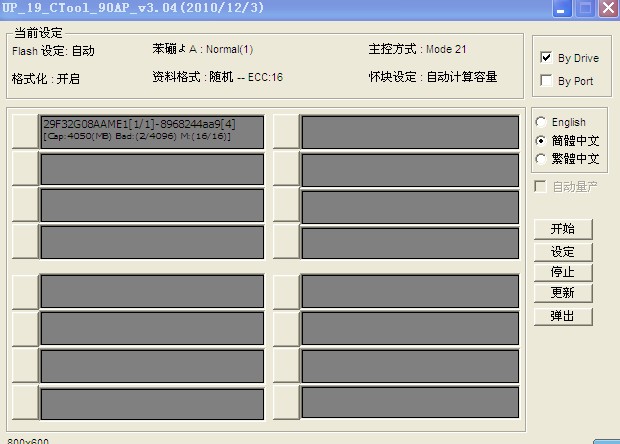620x444 pixels.
Task: Eject the drive using the 弹出 button
Action: [x=563, y=316]
